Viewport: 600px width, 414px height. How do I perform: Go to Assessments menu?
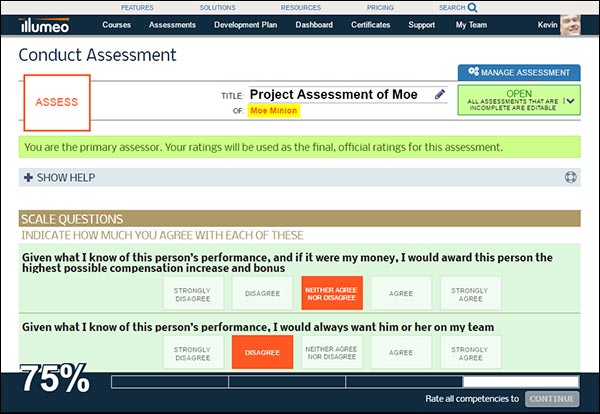(x=172, y=25)
